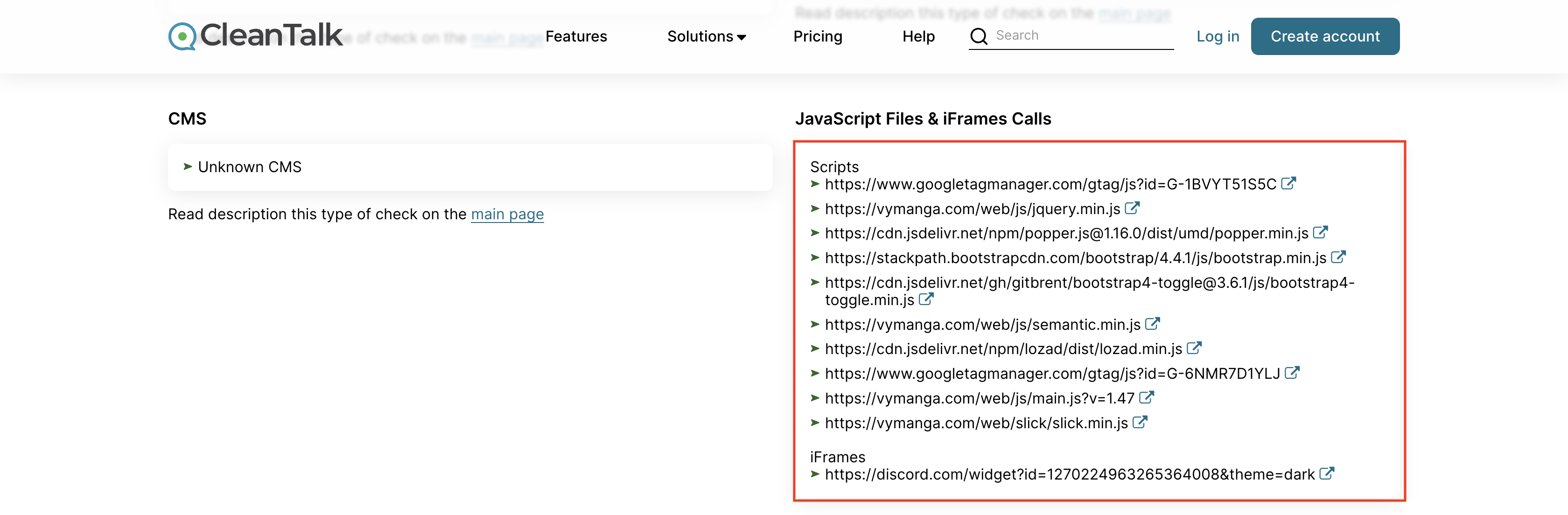The width and height of the screenshot is (1568, 515).
Task: Open the Solutions dropdown
Action: [706, 36]
